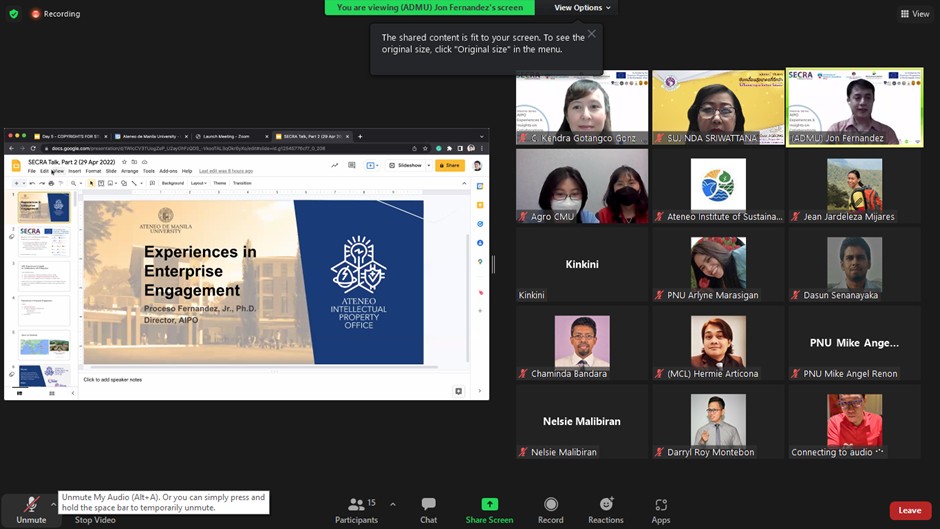This screenshot has width=940, height=529.
Task: Select slide 5 map thumbnail in filmstrip
Action: [x=44, y=345]
